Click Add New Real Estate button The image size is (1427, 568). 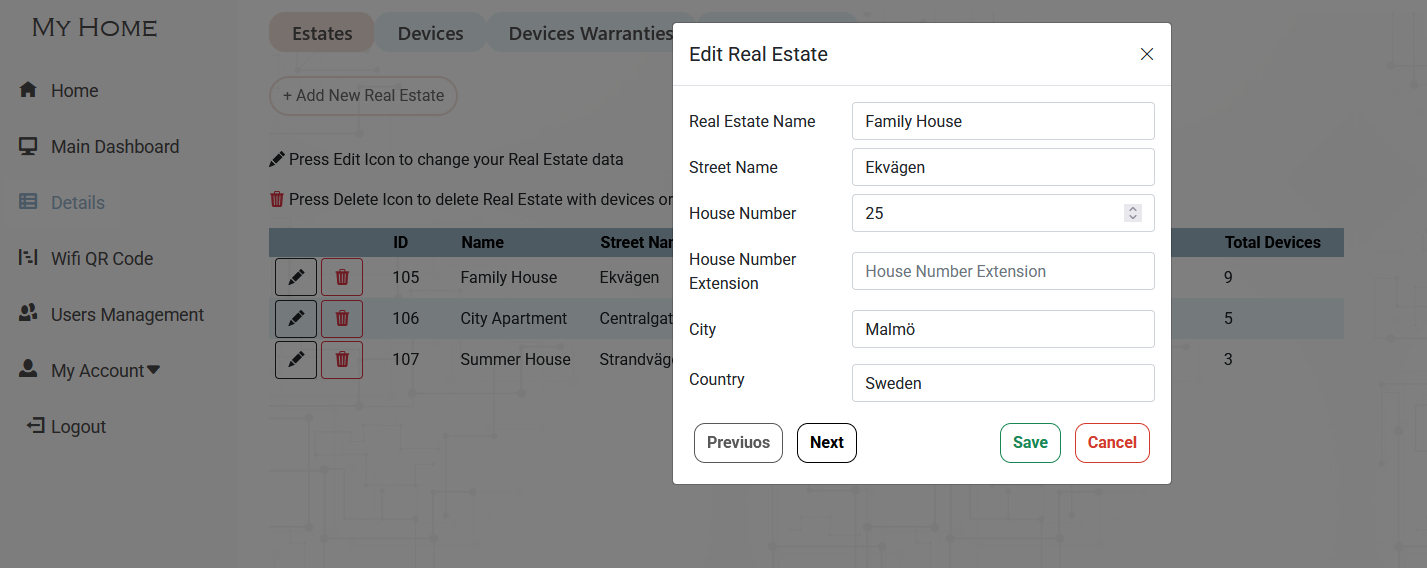[x=363, y=96]
